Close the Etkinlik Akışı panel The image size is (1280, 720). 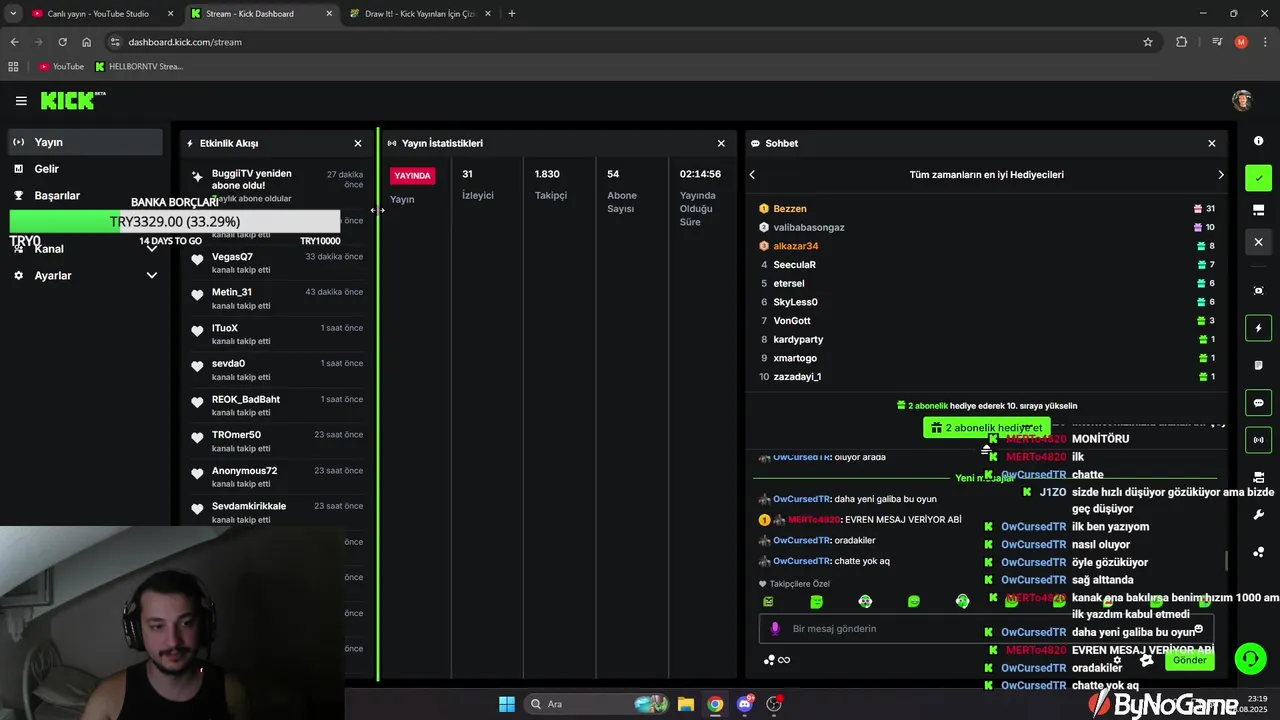(358, 143)
